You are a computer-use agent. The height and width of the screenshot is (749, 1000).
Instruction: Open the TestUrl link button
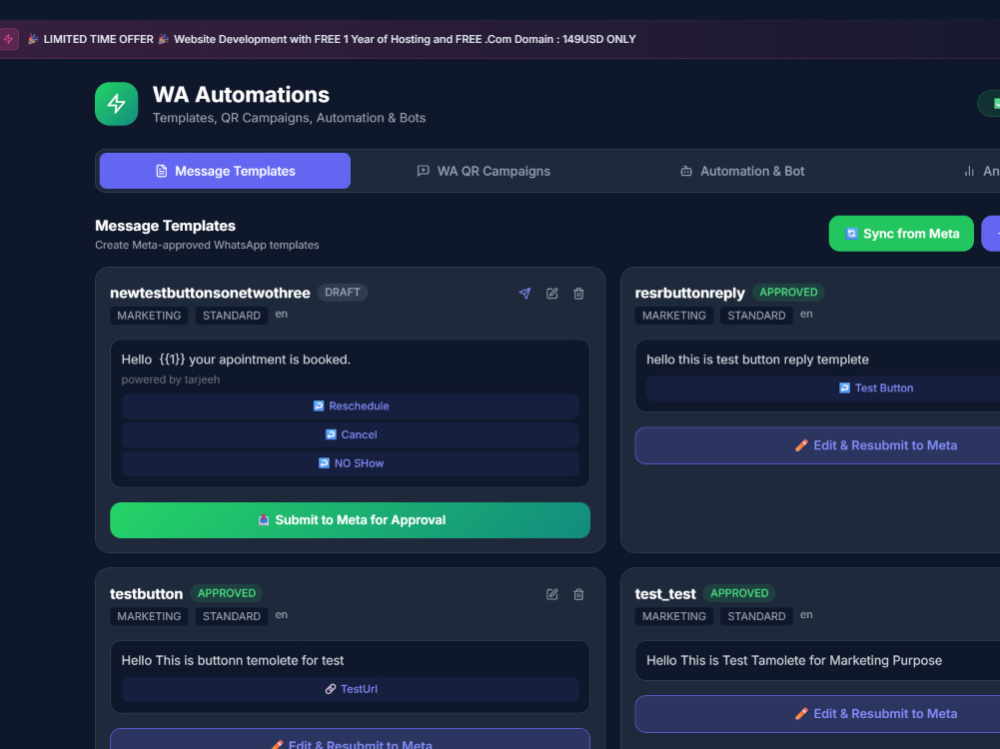click(350, 689)
